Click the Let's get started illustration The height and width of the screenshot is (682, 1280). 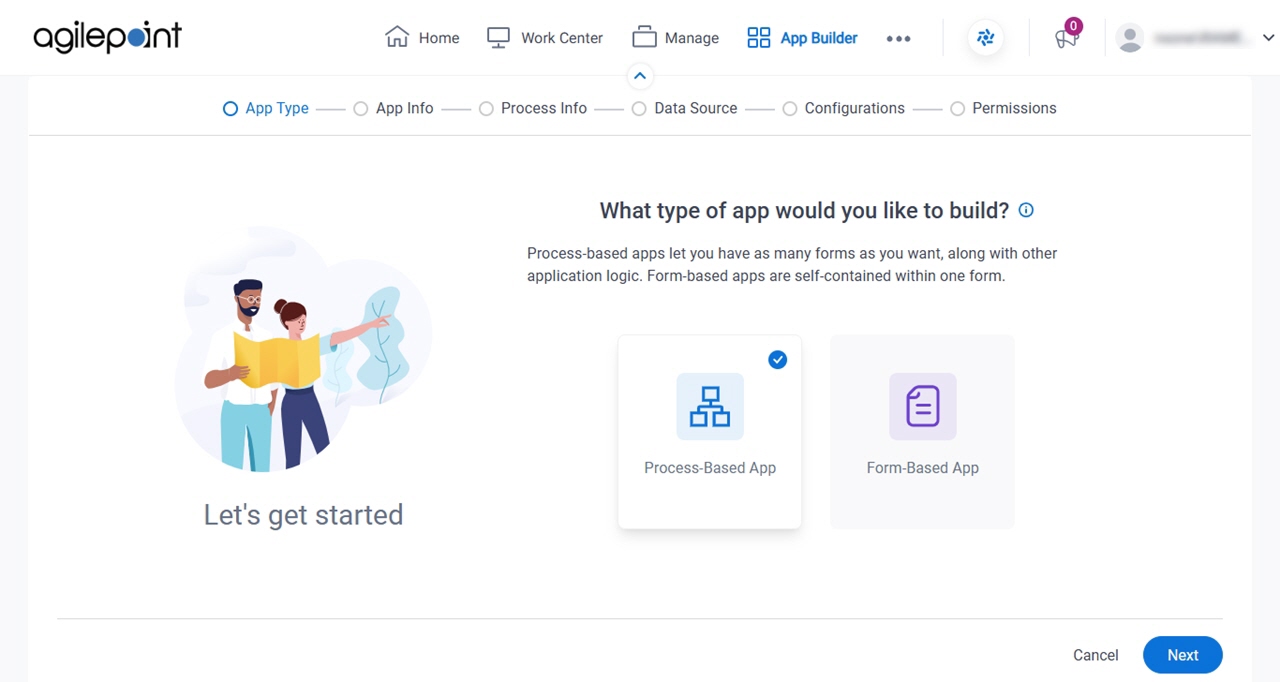point(303,350)
